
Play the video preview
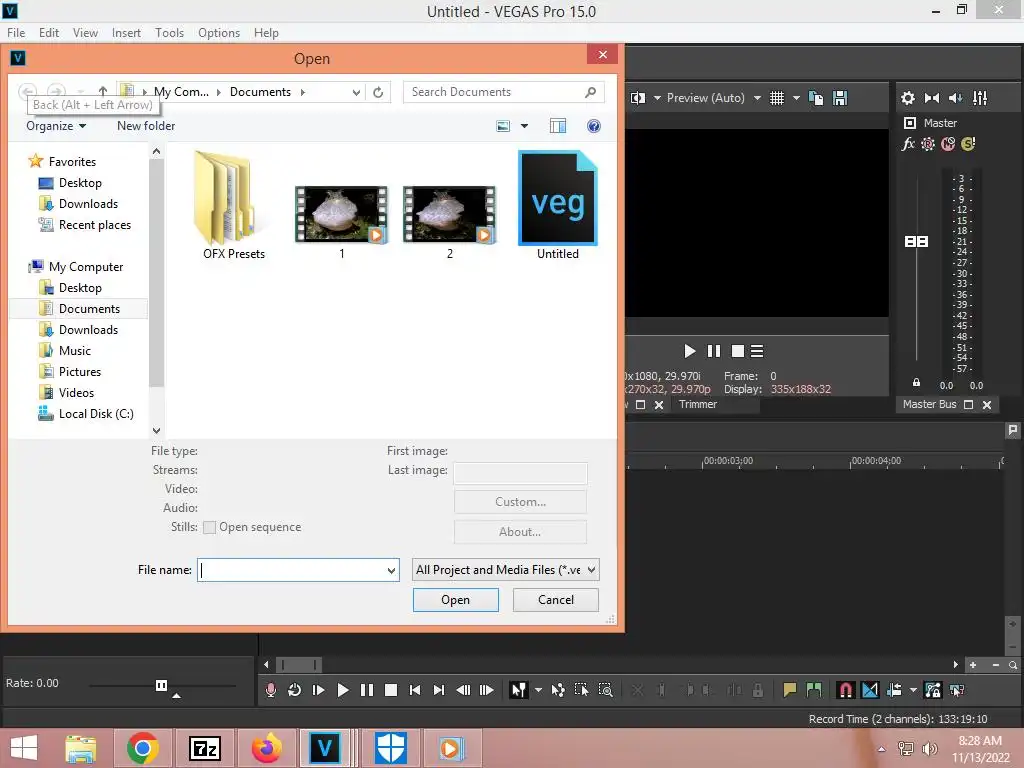pos(690,351)
